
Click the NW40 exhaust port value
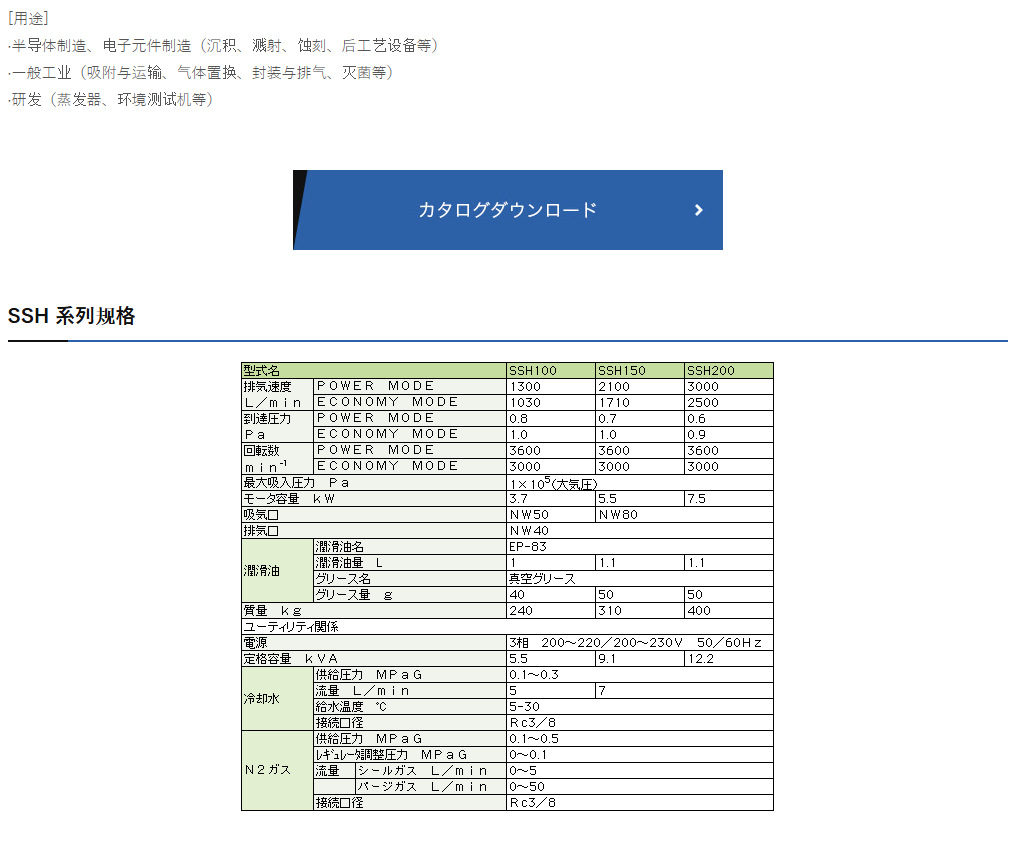[x=640, y=531]
